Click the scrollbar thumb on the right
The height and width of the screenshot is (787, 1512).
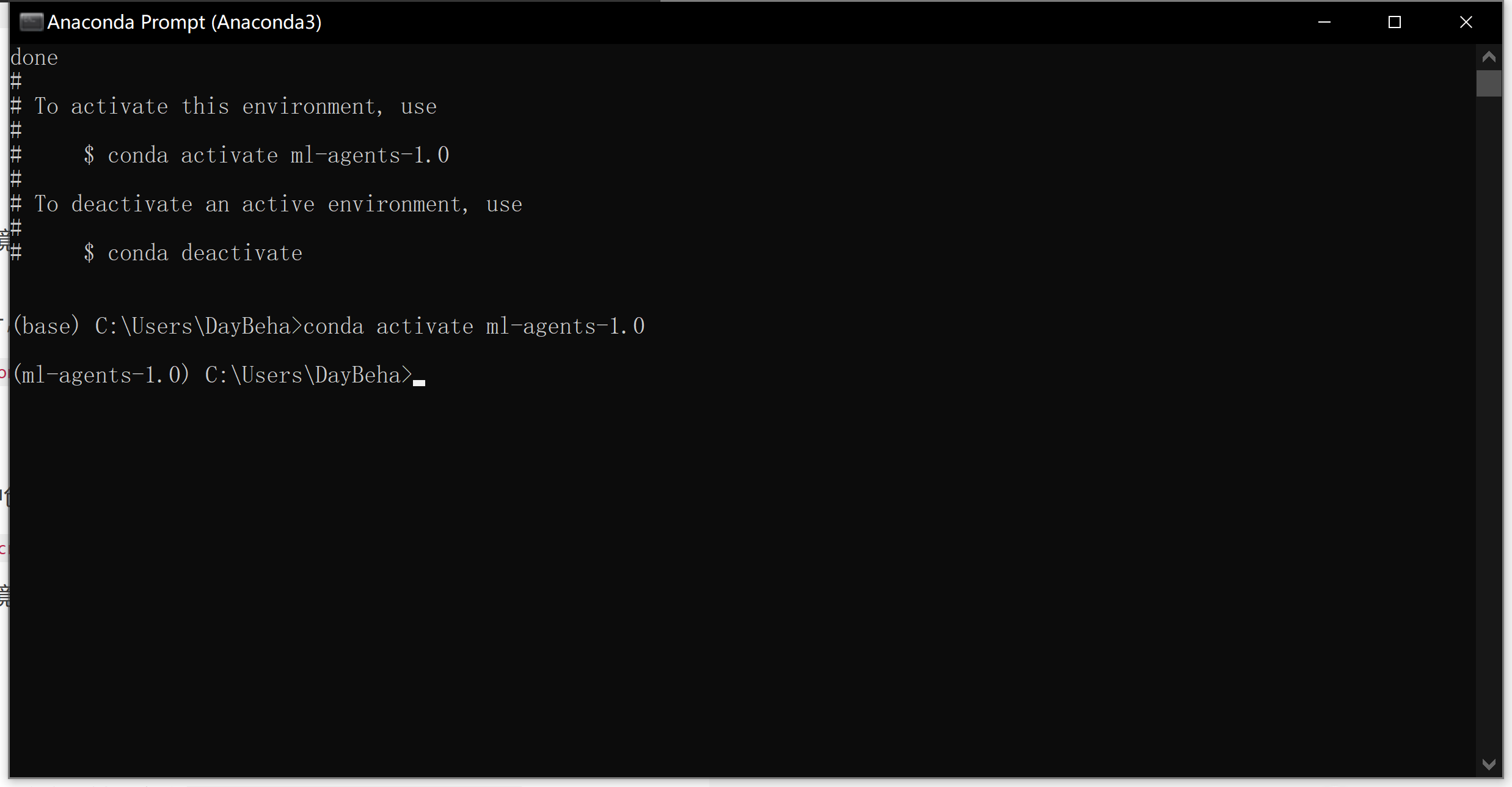1489,84
